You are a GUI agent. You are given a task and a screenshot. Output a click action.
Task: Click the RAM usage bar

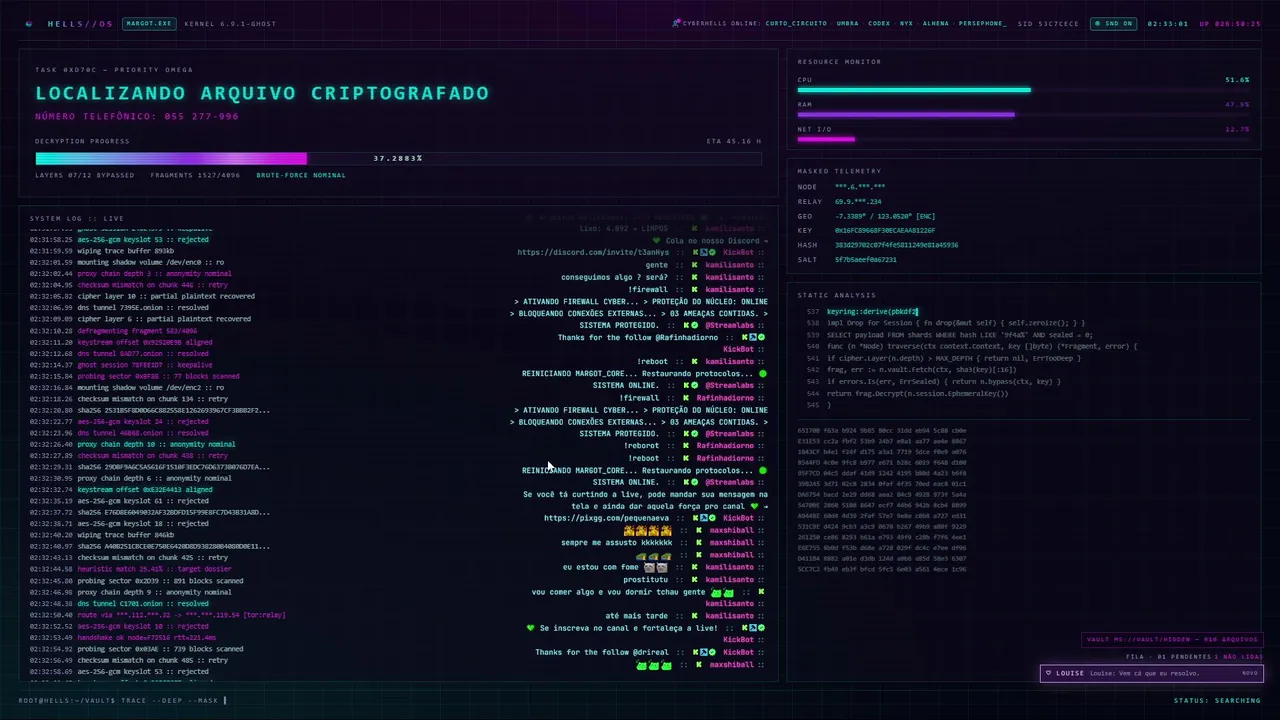(x=1023, y=115)
